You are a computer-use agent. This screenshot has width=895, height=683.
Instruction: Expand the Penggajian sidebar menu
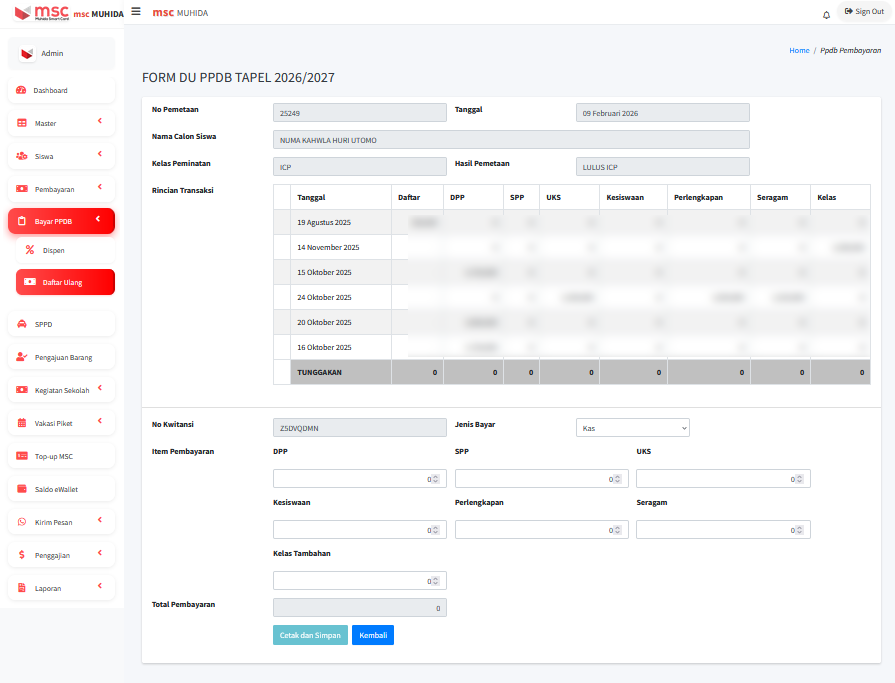pyautogui.click(x=61, y=555)
